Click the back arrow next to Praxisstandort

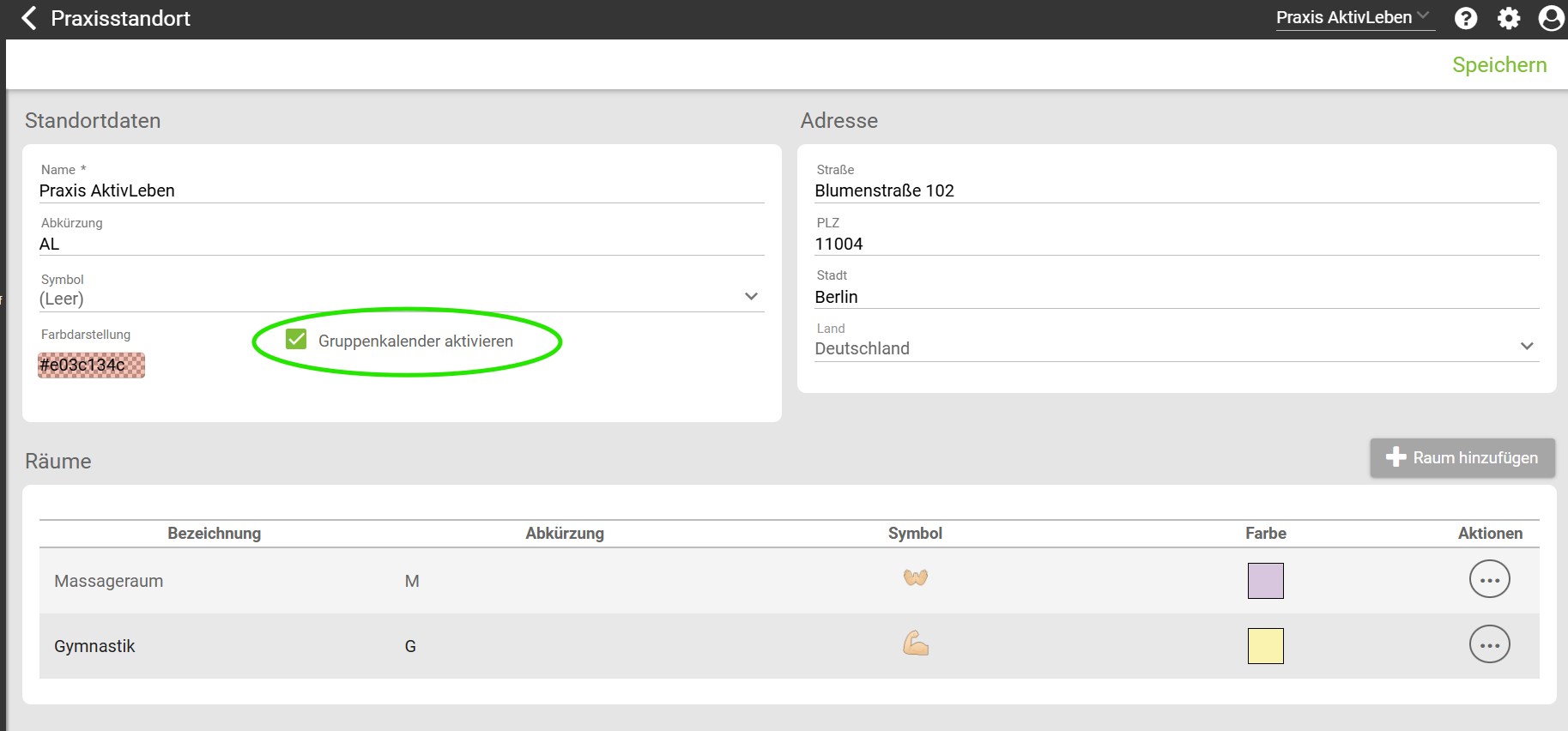point(29,18)
